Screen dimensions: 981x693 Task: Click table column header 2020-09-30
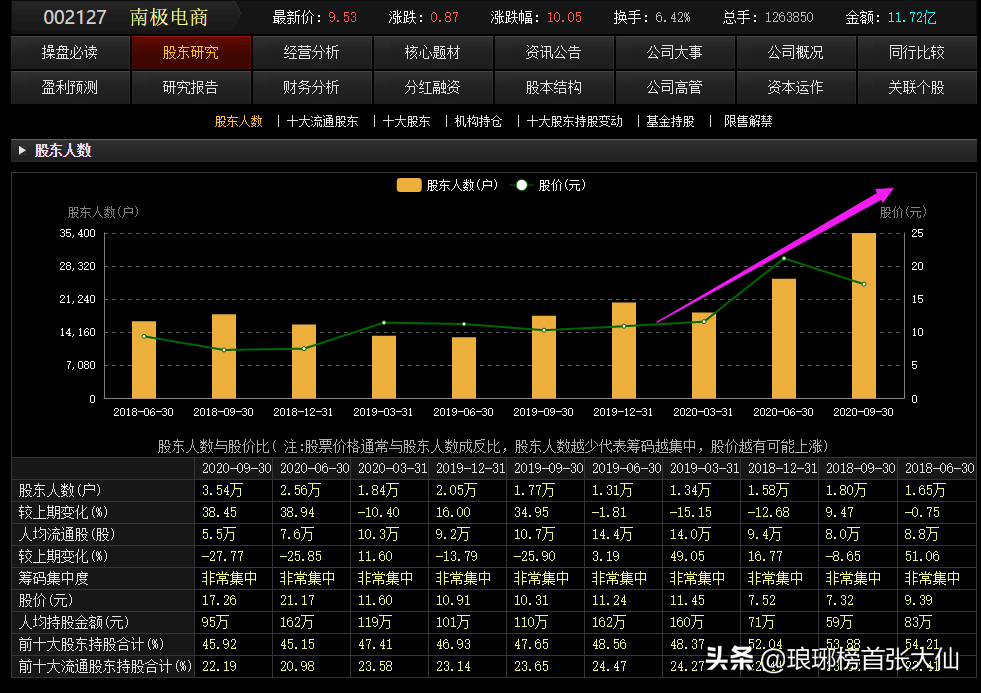[x=236, y=468]
